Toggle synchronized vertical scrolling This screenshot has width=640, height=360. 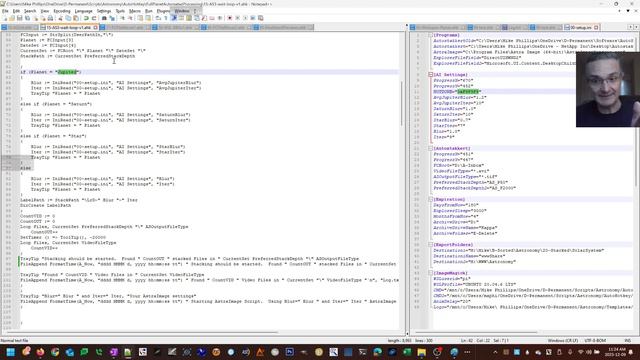(140, 18)
